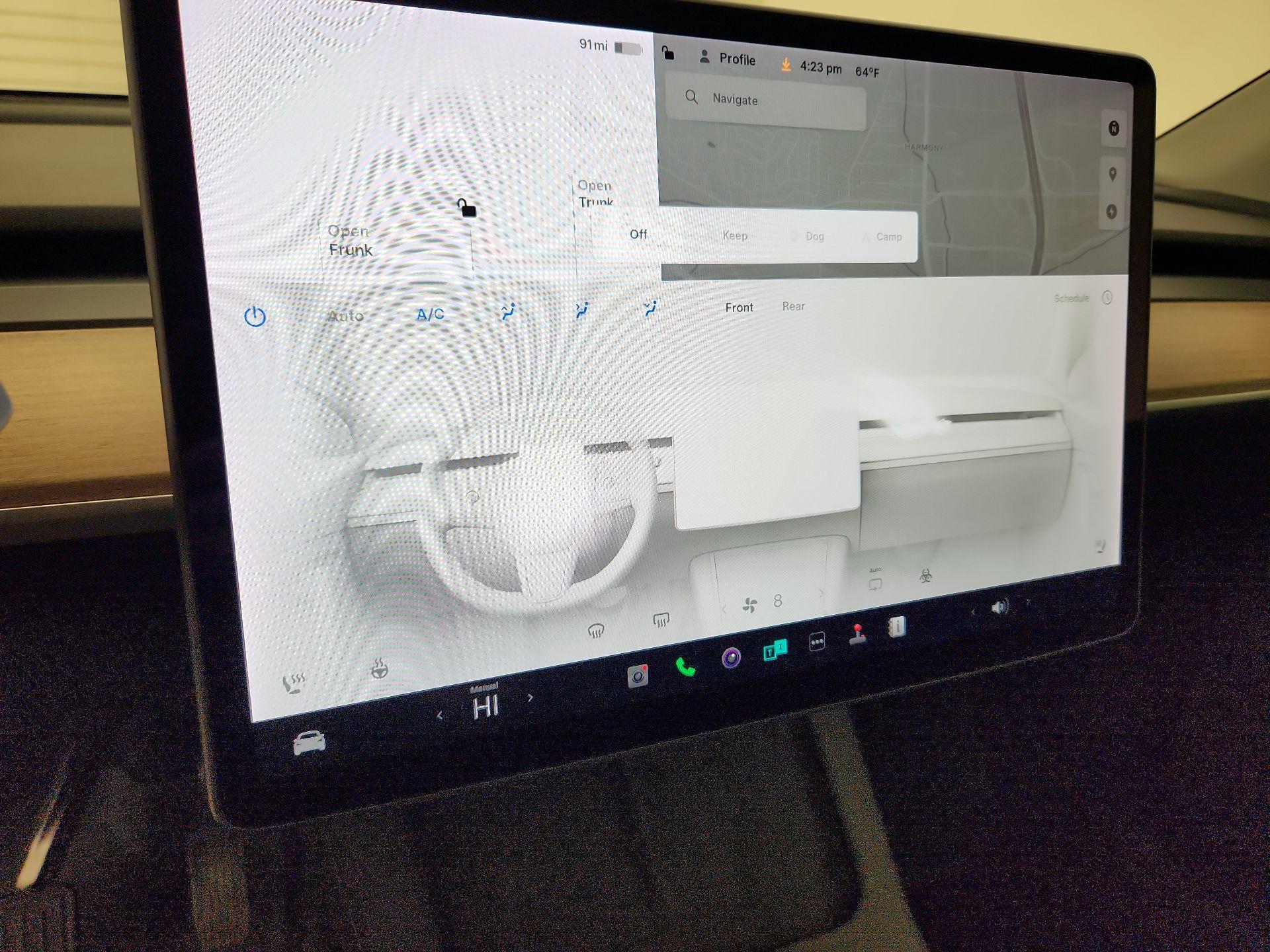The height and width of the screenshot is (952, 1270).
Task: Tap Open Frunk
Action: tap(351, 240)
